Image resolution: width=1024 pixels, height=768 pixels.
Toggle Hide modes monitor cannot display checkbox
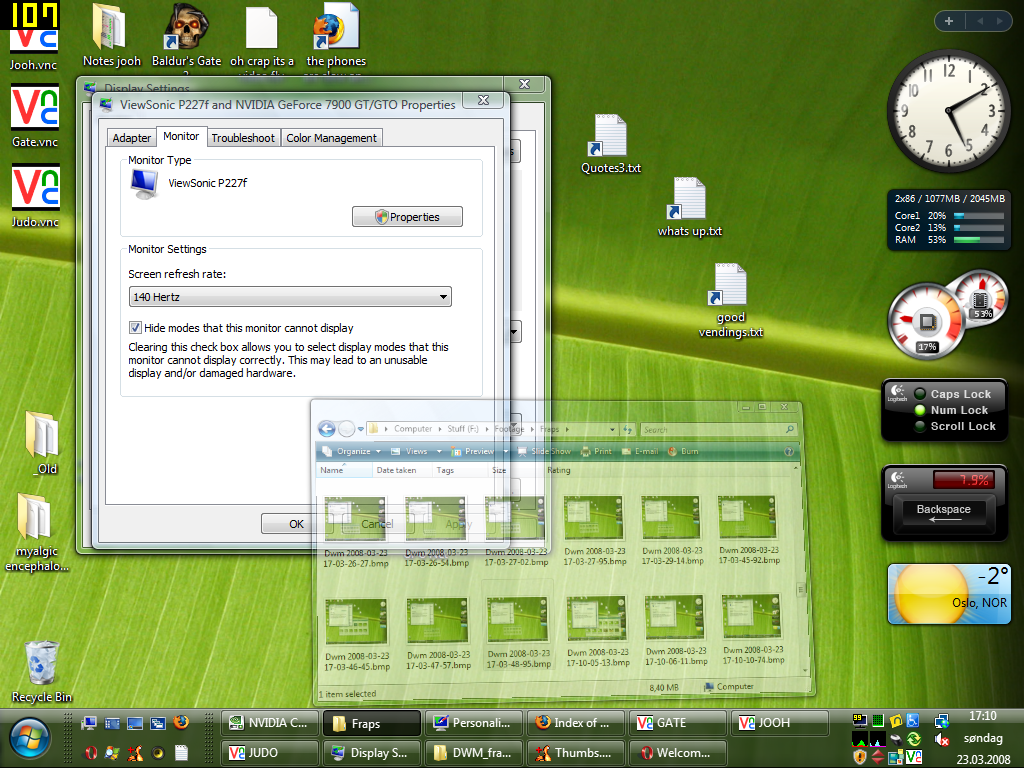tap(135, 328)
